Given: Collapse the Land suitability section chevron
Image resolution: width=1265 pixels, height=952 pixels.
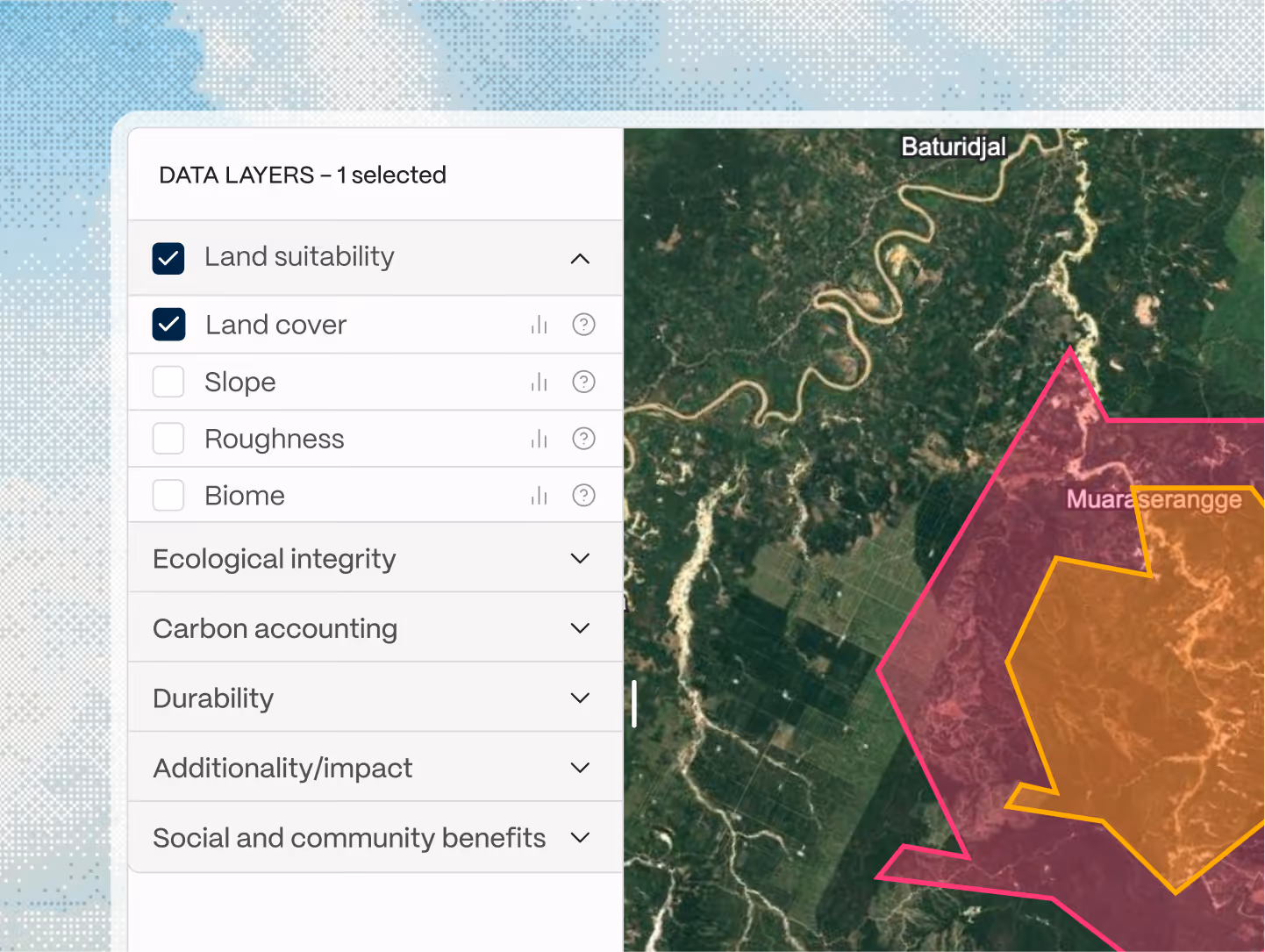Looking at the screenshot, I should [580, 258].
